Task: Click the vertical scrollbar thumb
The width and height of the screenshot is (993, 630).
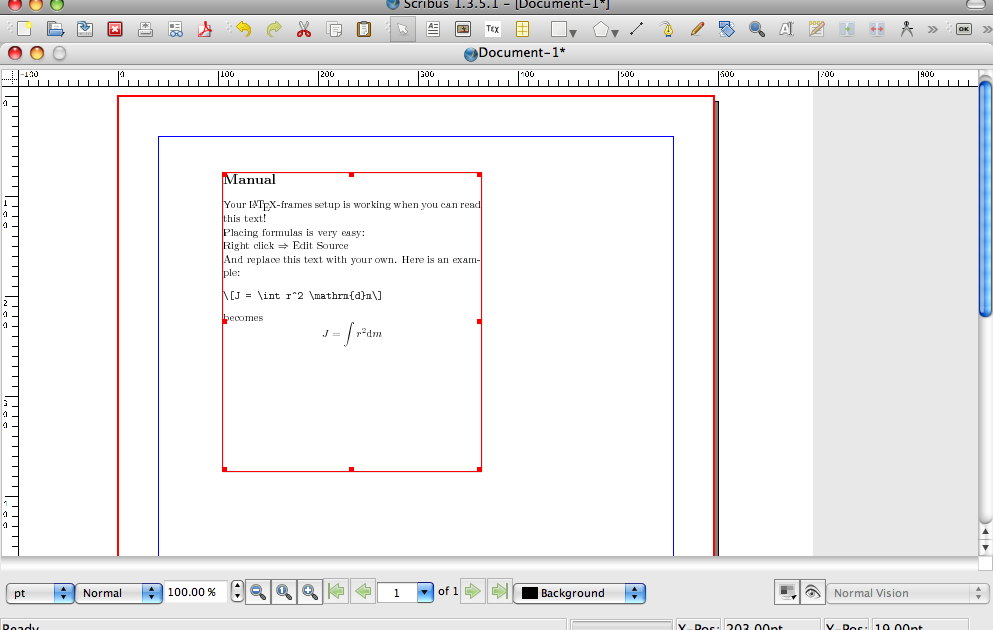Action: pyautogui.click(x=985, y=199)
